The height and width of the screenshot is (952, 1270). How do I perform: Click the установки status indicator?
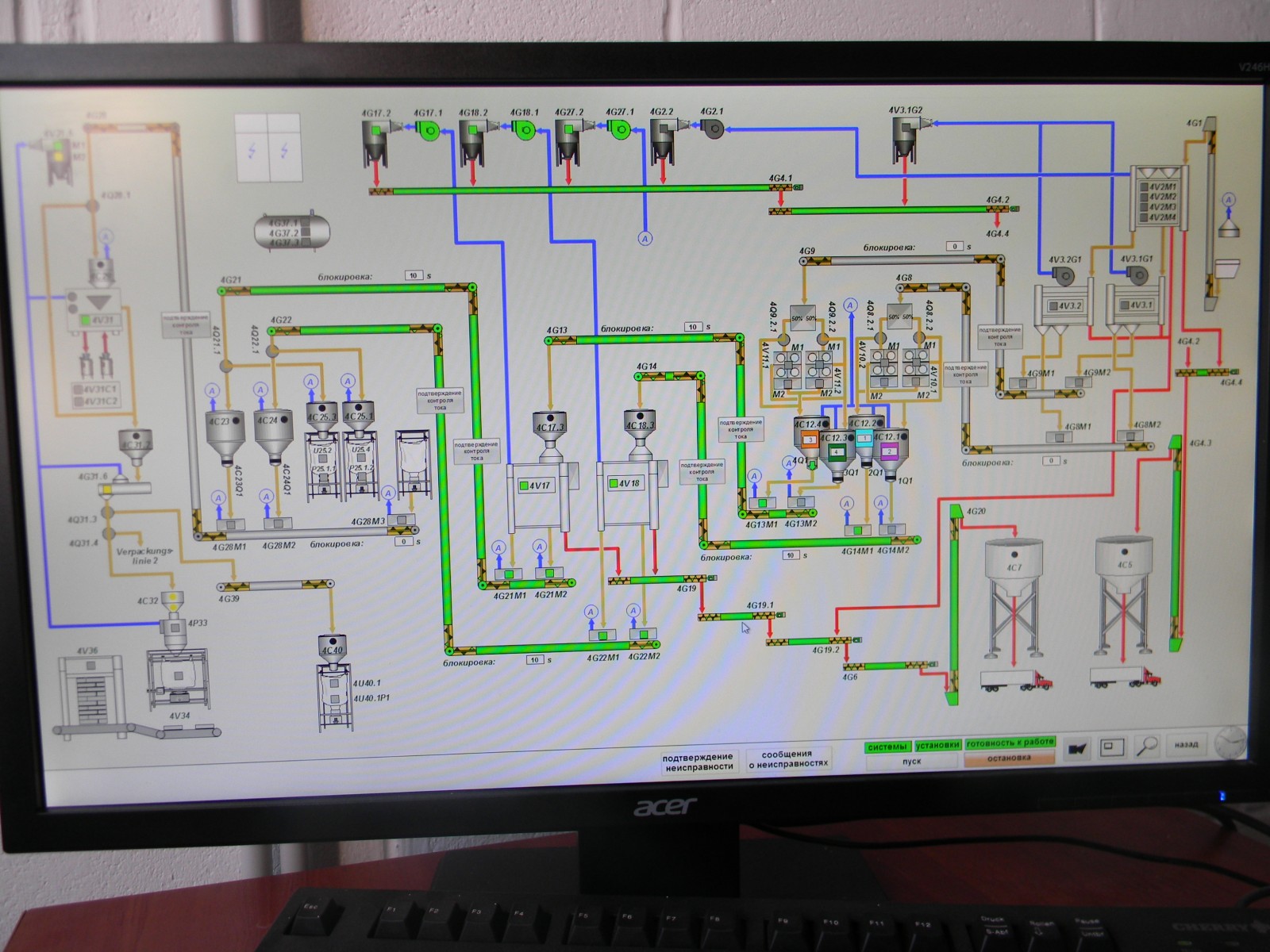click(x=937, y=745)
